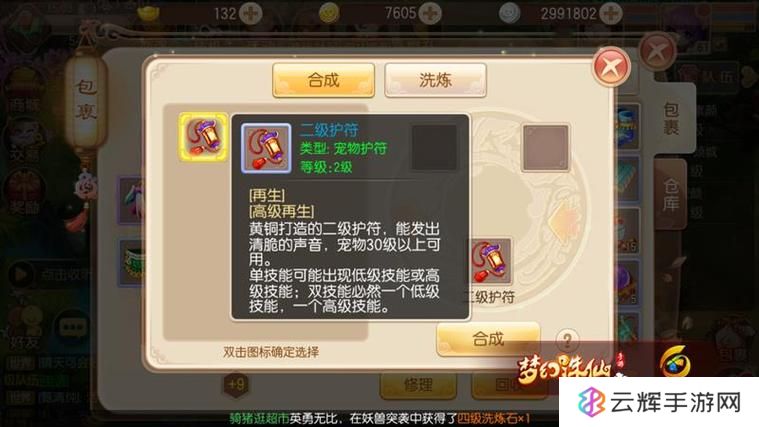Add silver with the plus icon next to 2991802
The width and height of the screenshot is (759, 427).
(611, 13)
